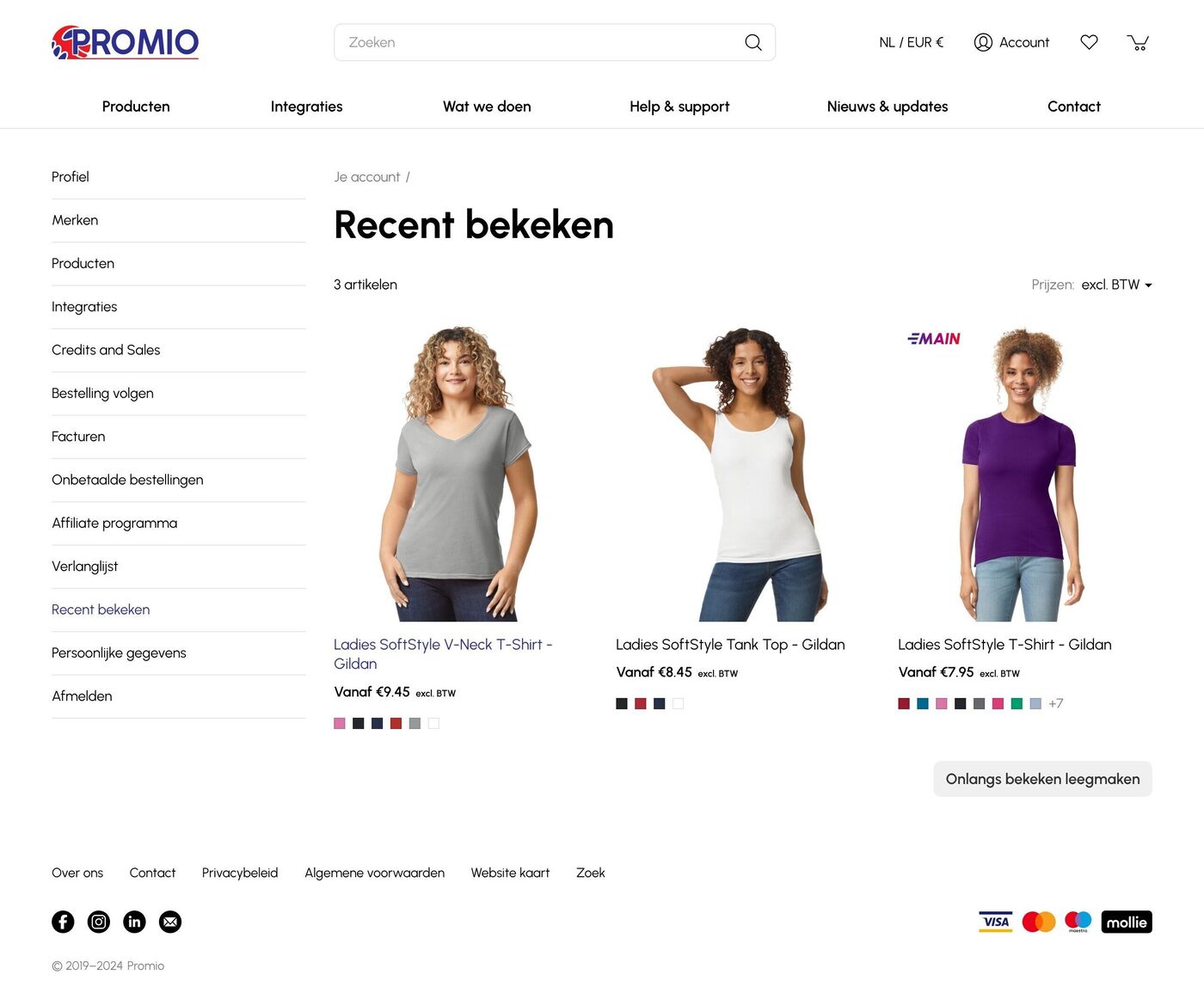The image size is (1204, 999).
Task: Open the Producten main menu item
Action: point(136,107)
